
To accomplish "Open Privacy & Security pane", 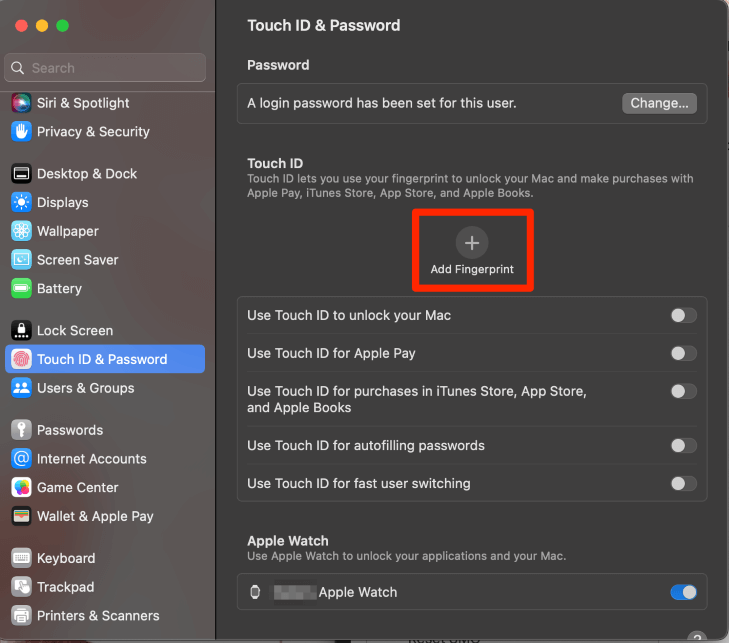I will pyautogui.click(x=92, y=132).
